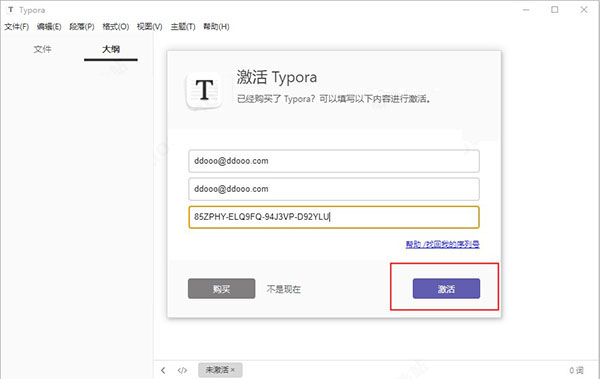The image size is (600, 379).
Task: Close the Typora window
Action: pos(584,10)
